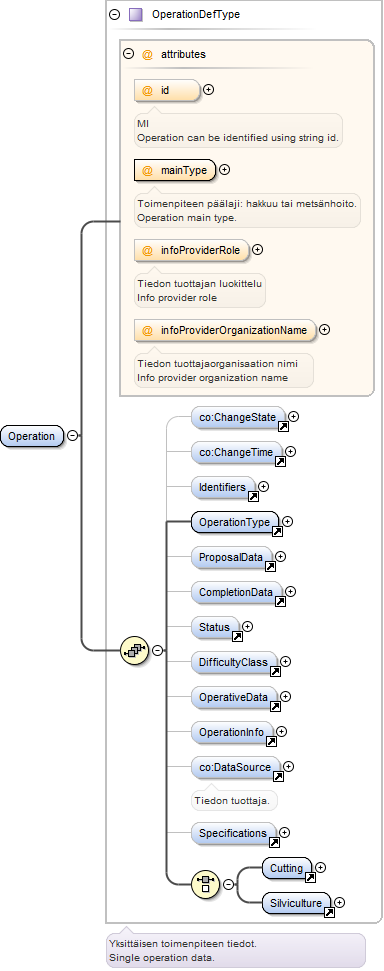Expand Specifications plus button

[284, 832]
